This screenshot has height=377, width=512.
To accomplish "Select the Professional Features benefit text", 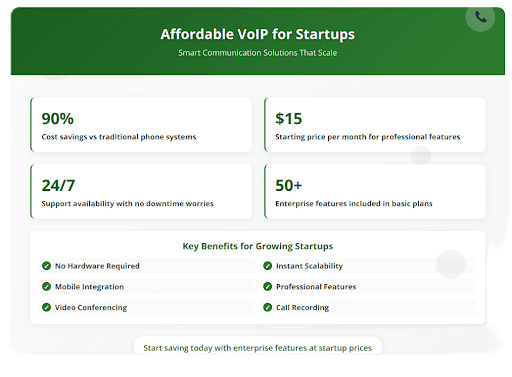I will pyautogui.click(x=316, y=287).
